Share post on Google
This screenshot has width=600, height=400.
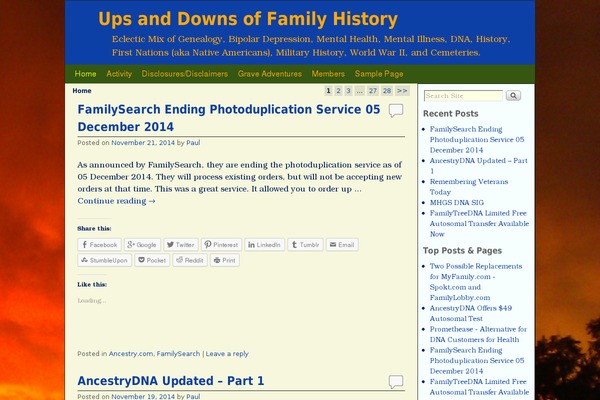tap(142, 245)
